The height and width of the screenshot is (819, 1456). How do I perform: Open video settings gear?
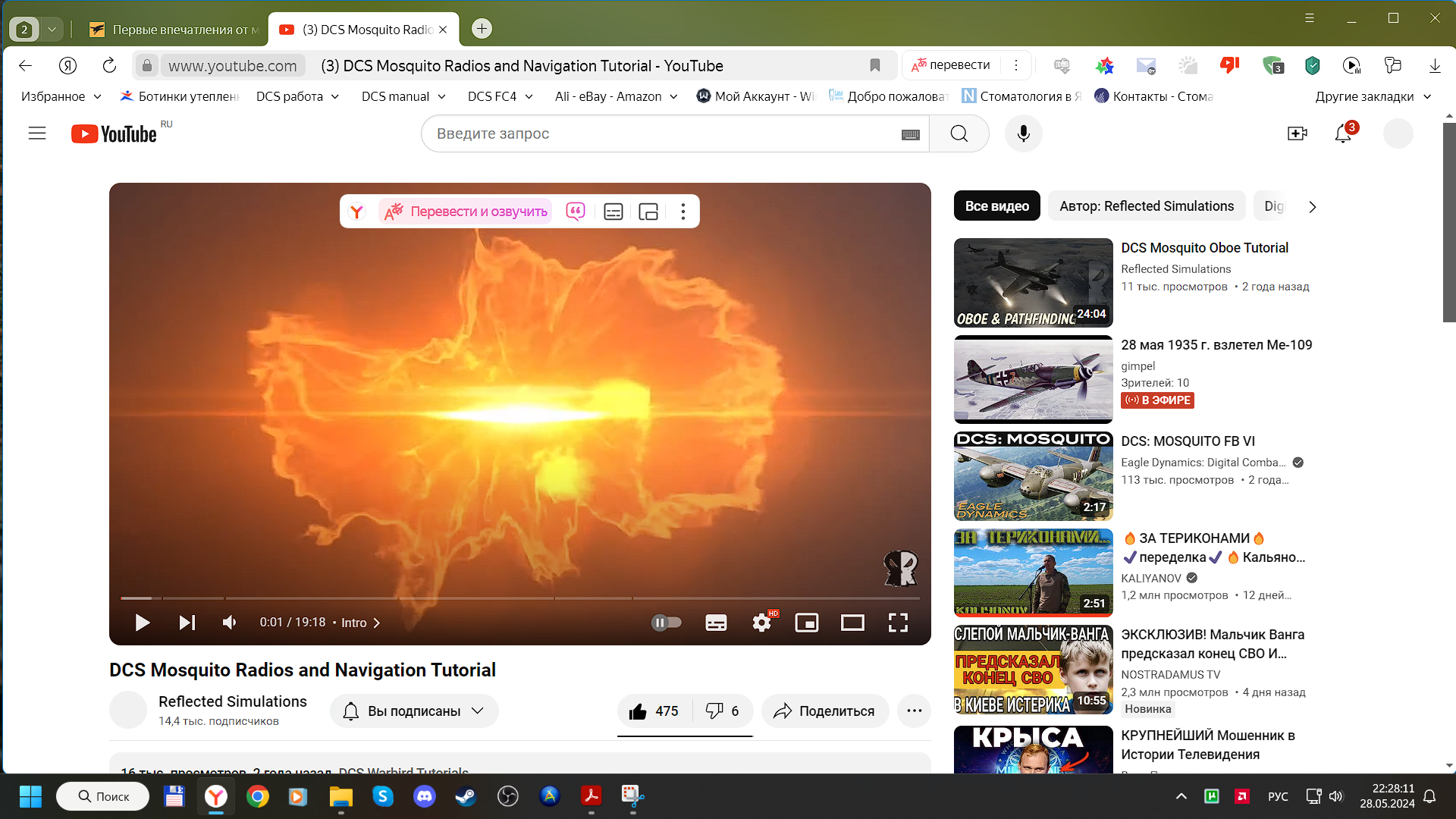coord(762,623)
